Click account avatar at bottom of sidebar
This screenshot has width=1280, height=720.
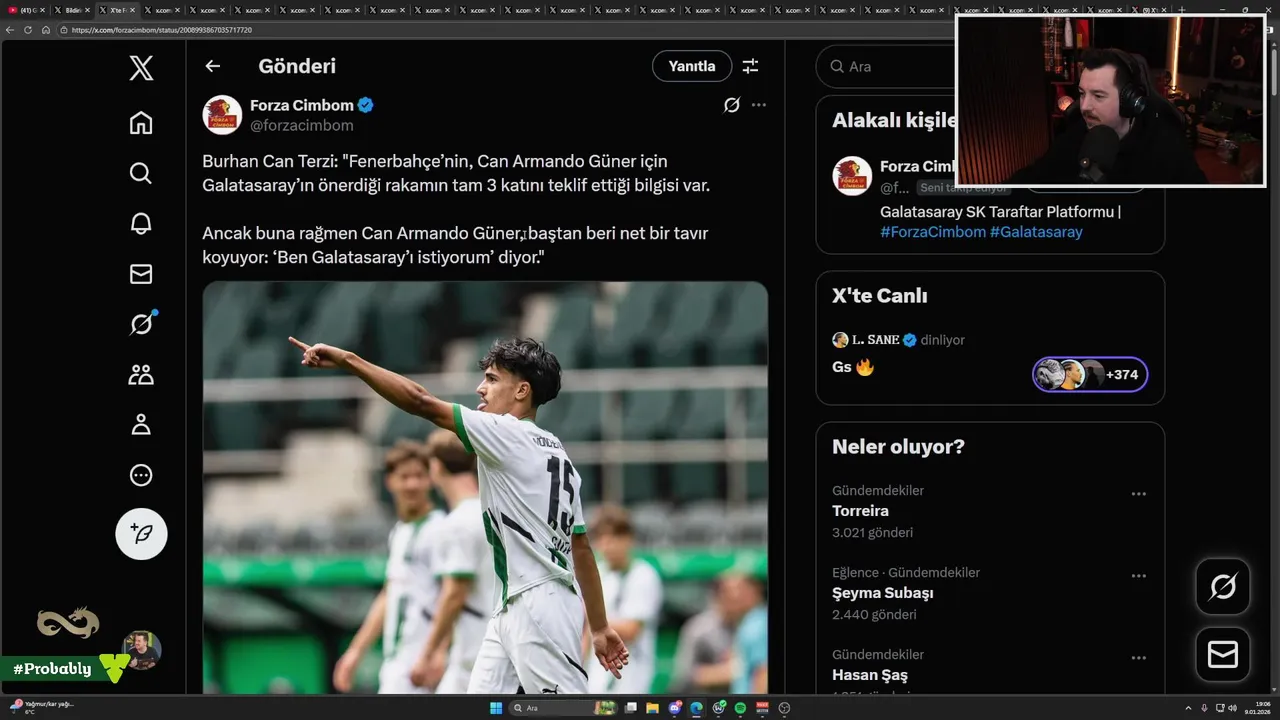[141, 650]
